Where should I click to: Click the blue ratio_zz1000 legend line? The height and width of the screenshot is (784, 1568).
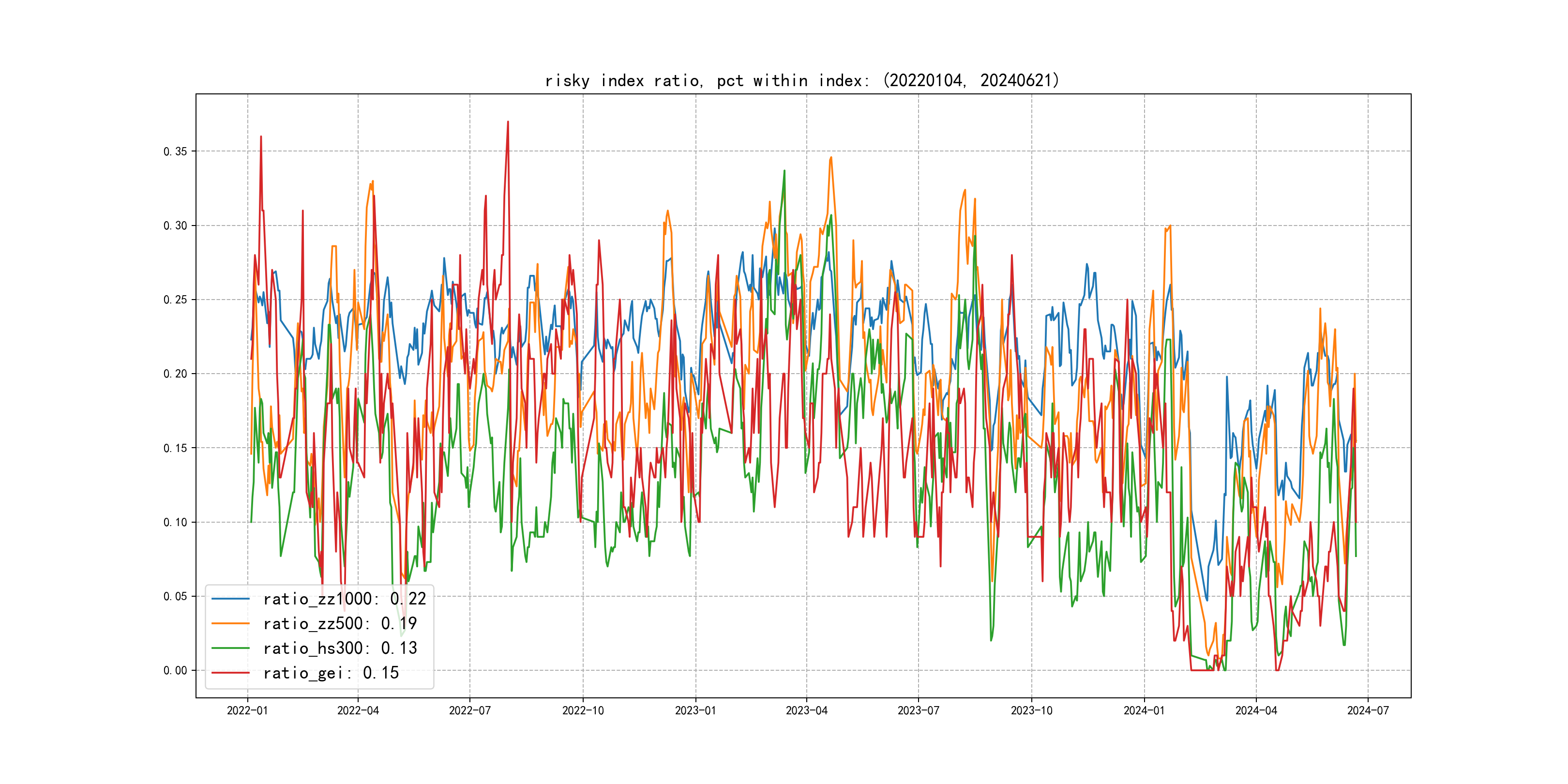pyautogui.click(x=230, y=599)
